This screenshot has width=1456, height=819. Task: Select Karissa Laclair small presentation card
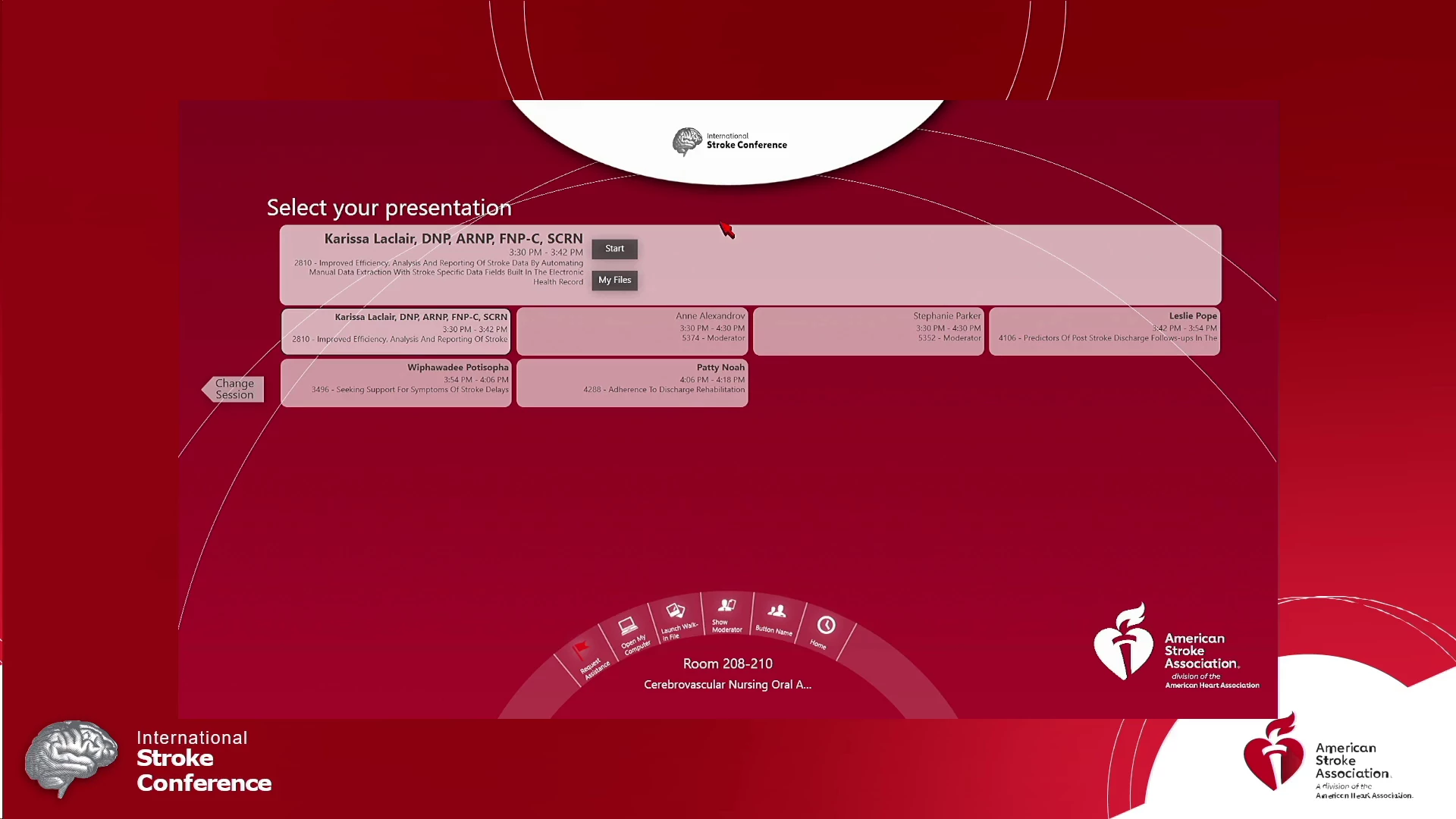396,331
